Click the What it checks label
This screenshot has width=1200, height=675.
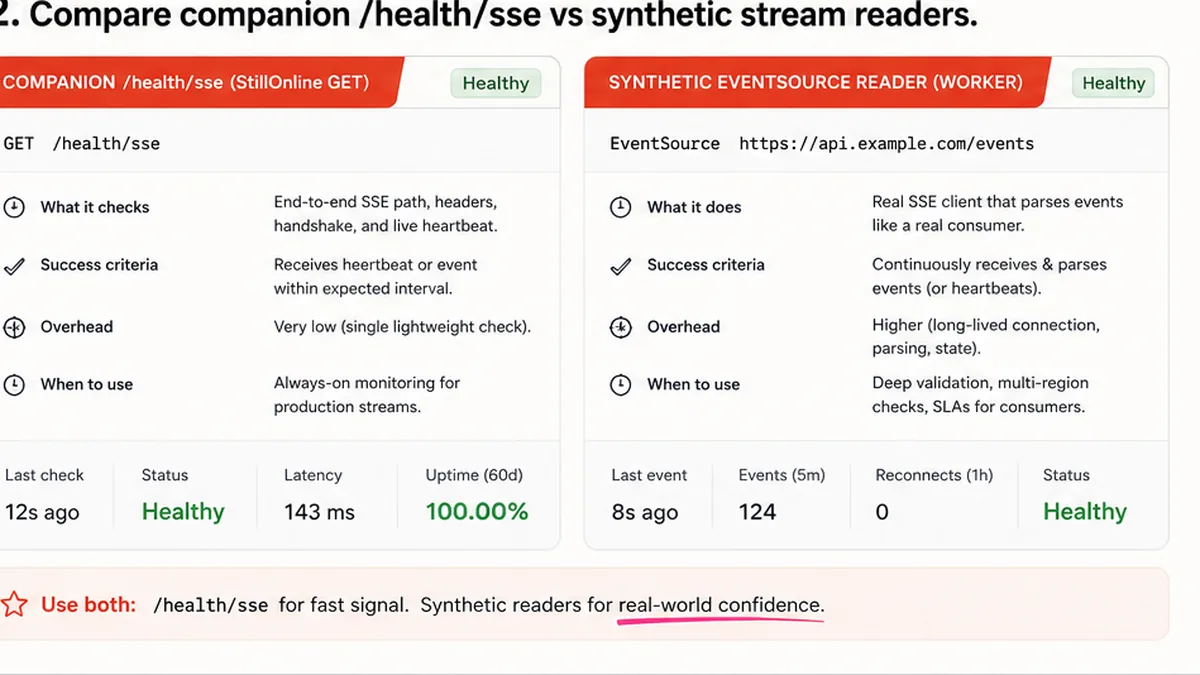pos(95,207)
